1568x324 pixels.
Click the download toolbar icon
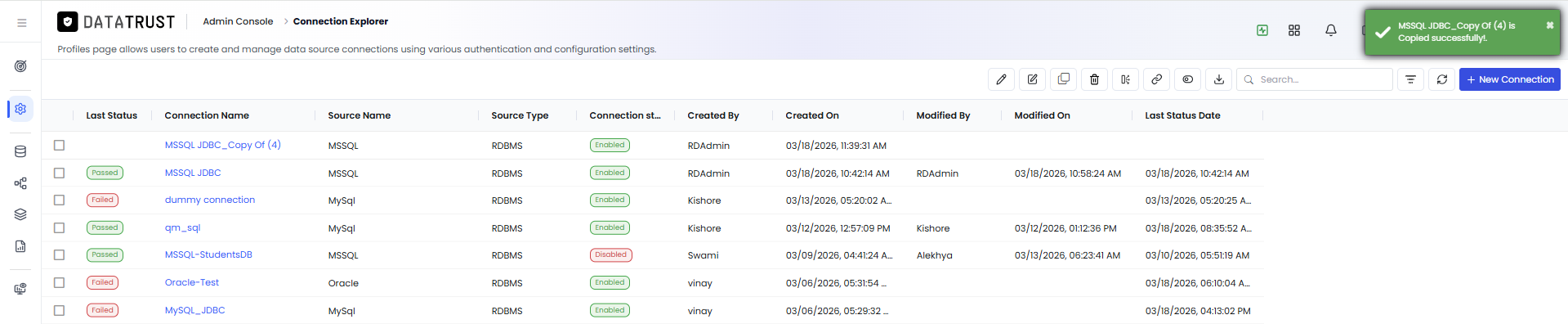[x=1219, y=79]
